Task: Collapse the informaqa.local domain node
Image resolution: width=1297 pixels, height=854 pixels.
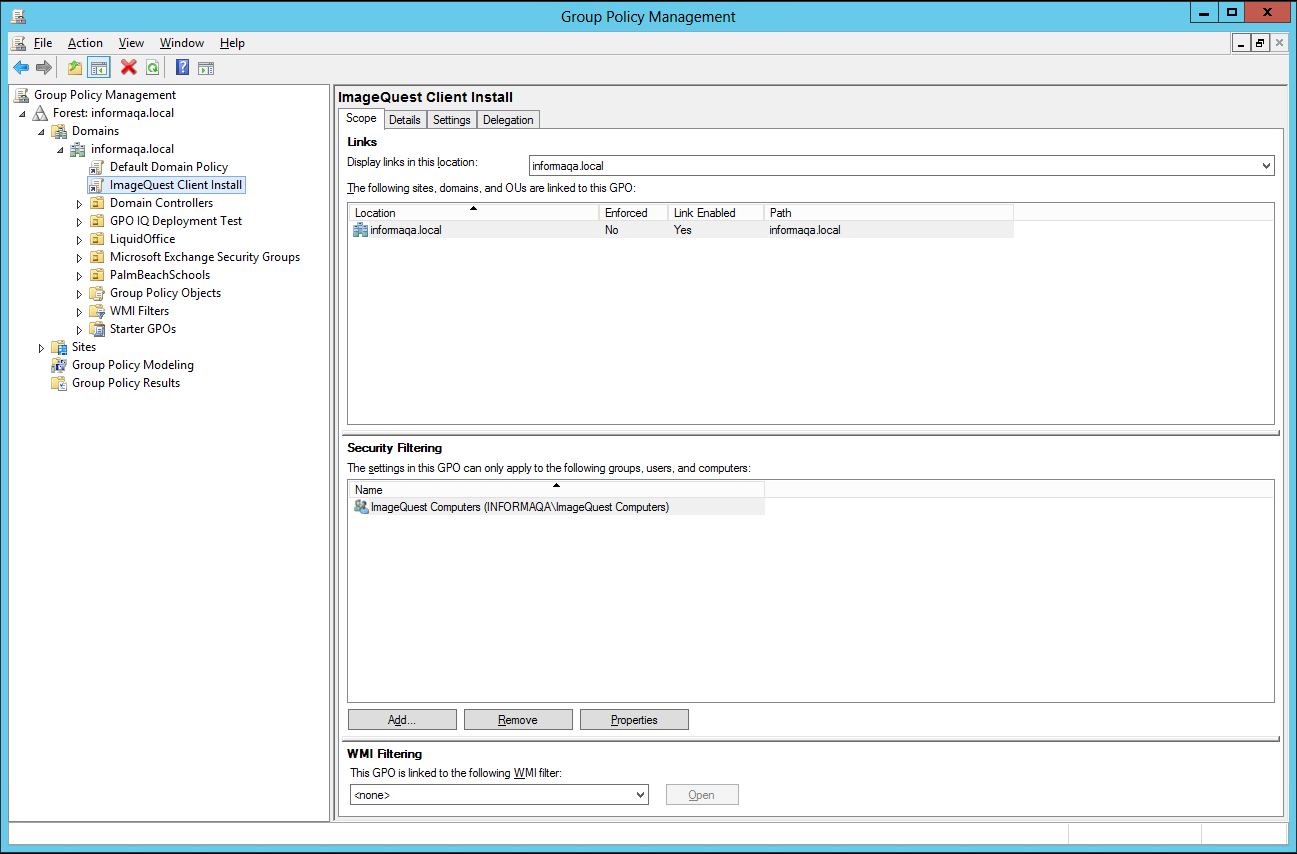Action: 61,150
